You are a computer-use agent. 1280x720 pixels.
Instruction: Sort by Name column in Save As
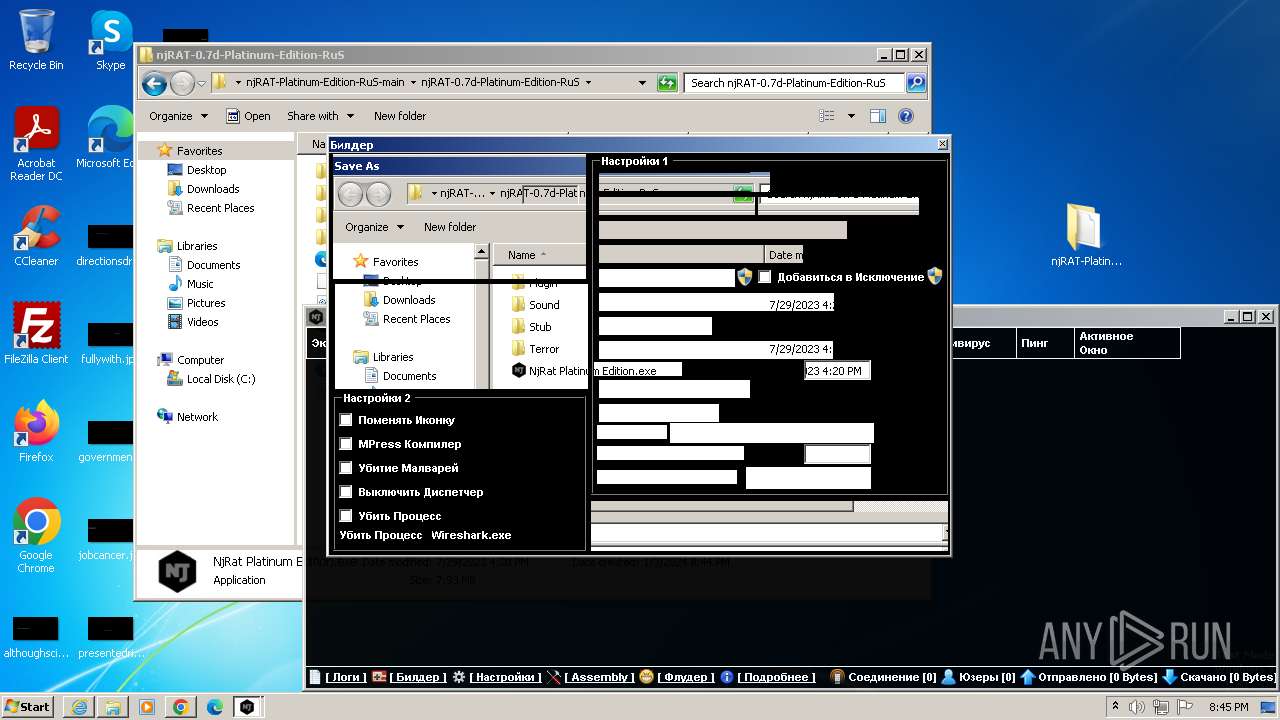pos(537,255)
